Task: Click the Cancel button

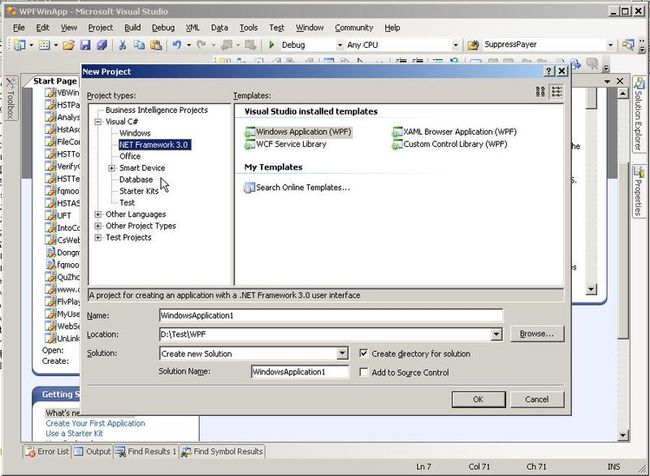Action: tap(537, 399)
